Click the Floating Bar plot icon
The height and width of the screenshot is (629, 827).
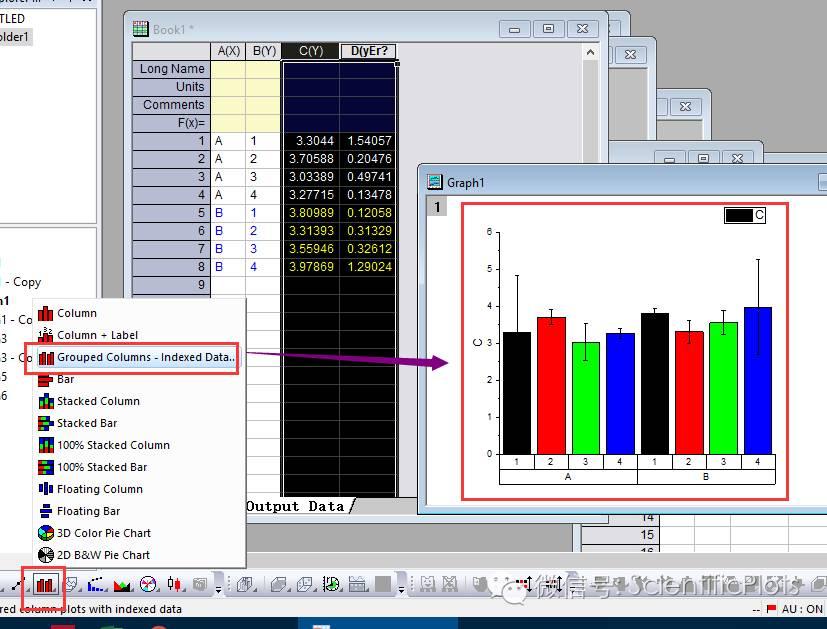pos(45,511)
